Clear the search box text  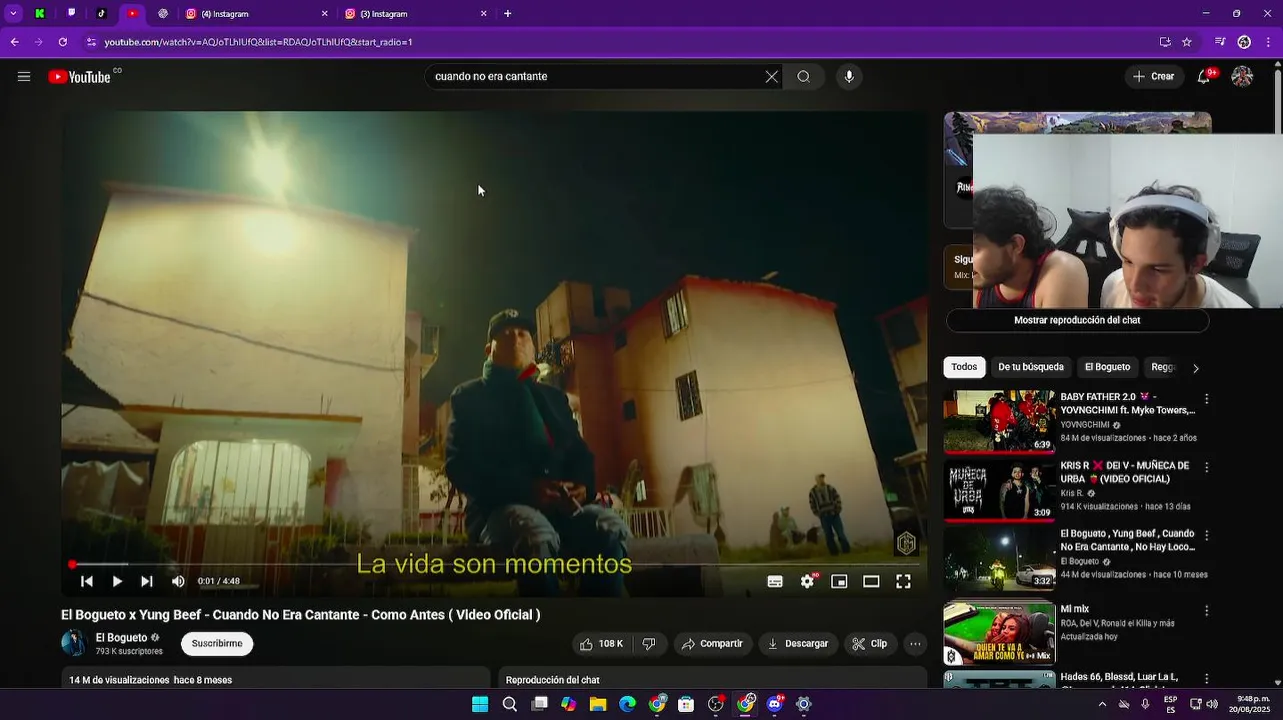click(x=771, y=77)
